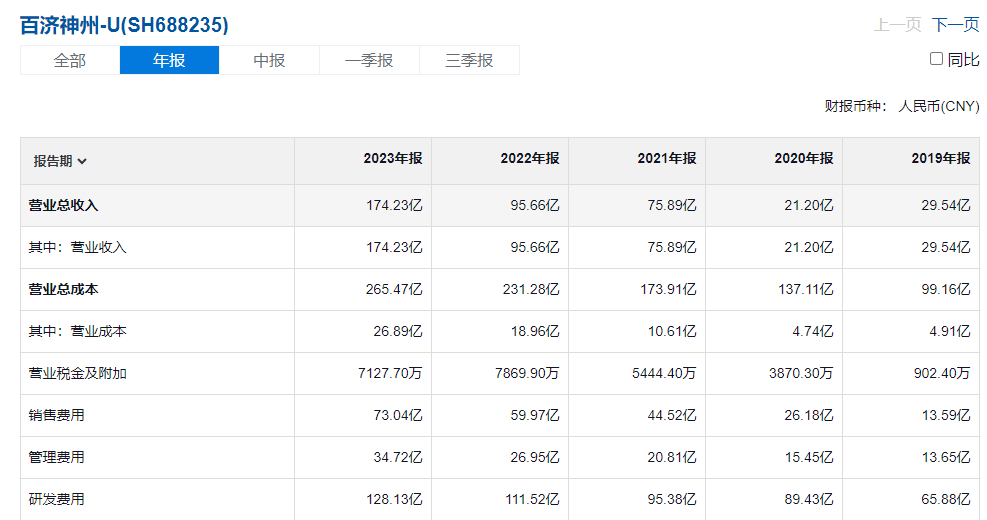Image resolution: width=987 pixels, height=520 pixels.
Task: Click the 销售费用 row label
Action: click(x=56, y=415)
